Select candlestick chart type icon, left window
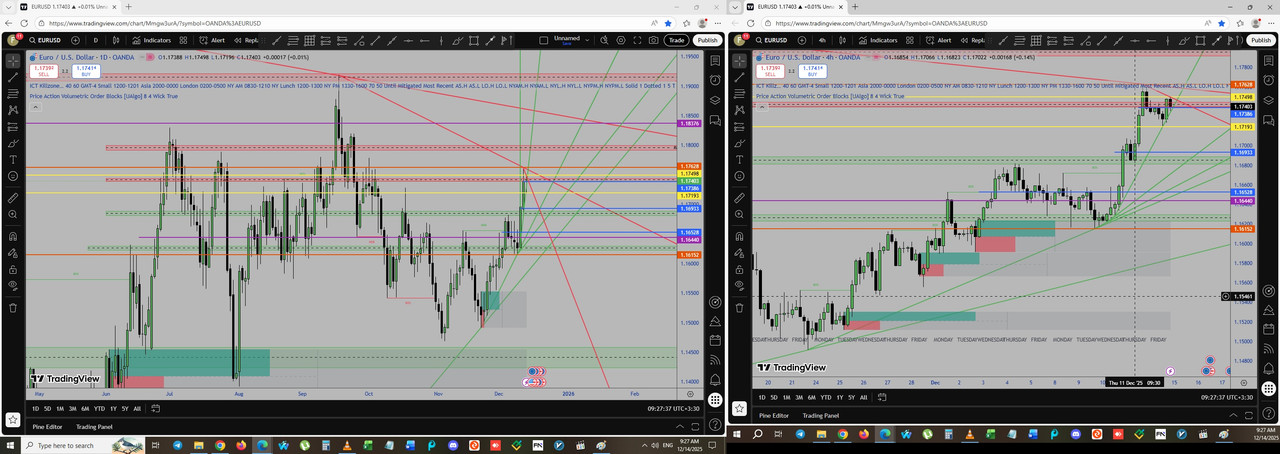The height and width of the screenshot is (454, 1280). pyautogui.click(x=116, y=40)
